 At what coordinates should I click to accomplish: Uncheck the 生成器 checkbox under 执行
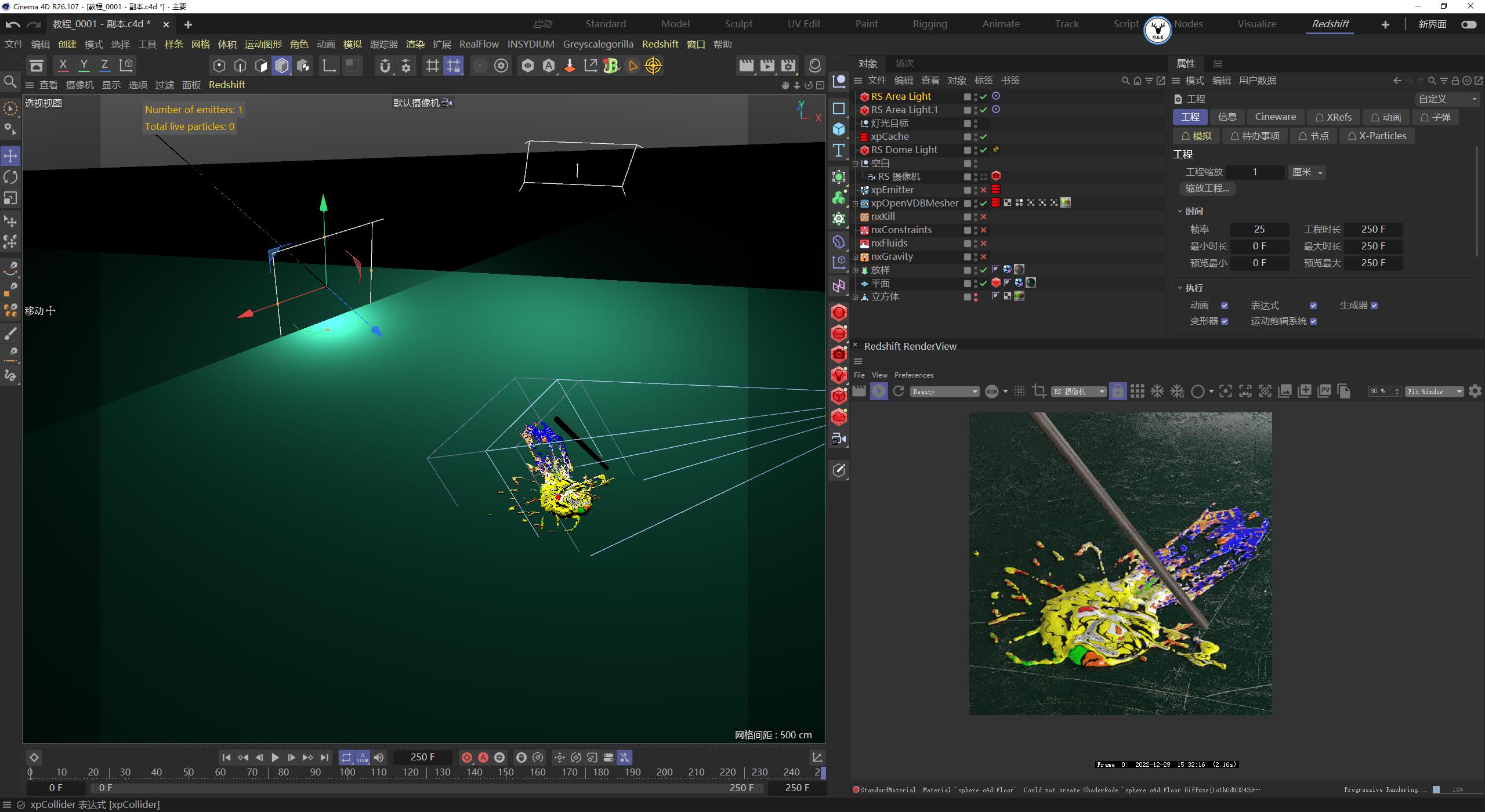tap(1373, 305)
